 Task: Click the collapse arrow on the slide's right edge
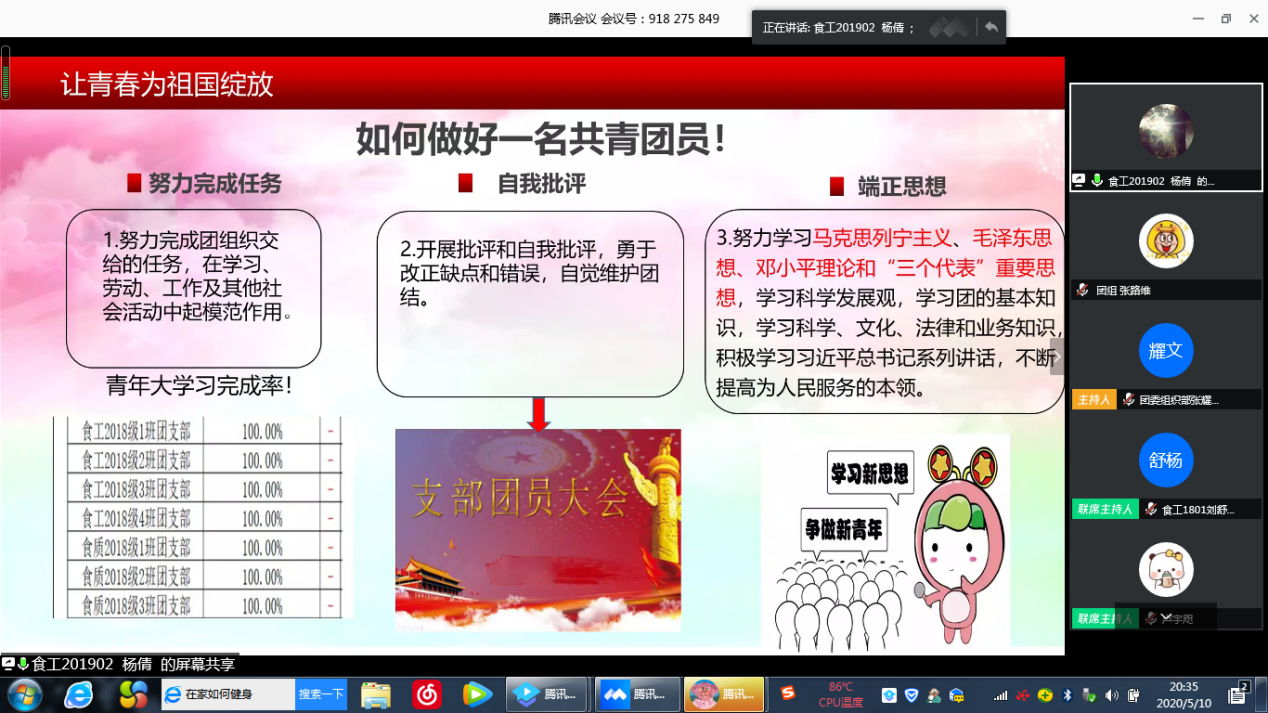pyautogui.click(x=1057, y=356)
